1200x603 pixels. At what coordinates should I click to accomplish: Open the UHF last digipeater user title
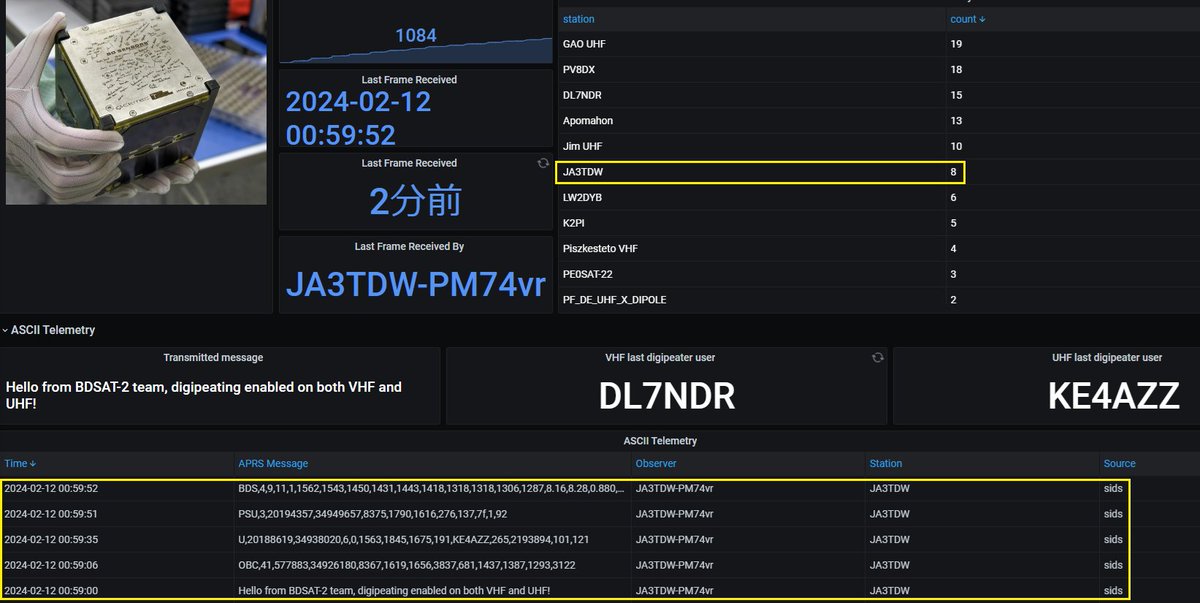[x=1107, y=357]
